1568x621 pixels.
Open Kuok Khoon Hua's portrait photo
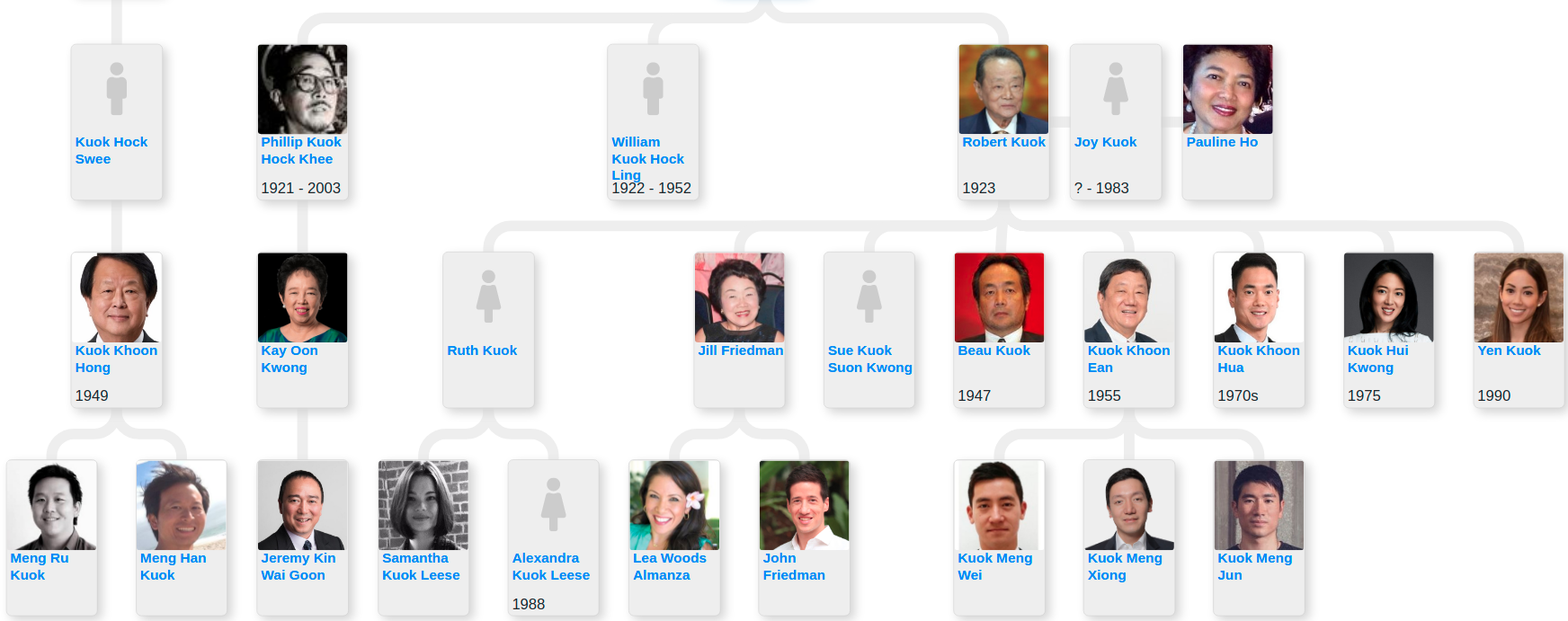pos(1260,297)
